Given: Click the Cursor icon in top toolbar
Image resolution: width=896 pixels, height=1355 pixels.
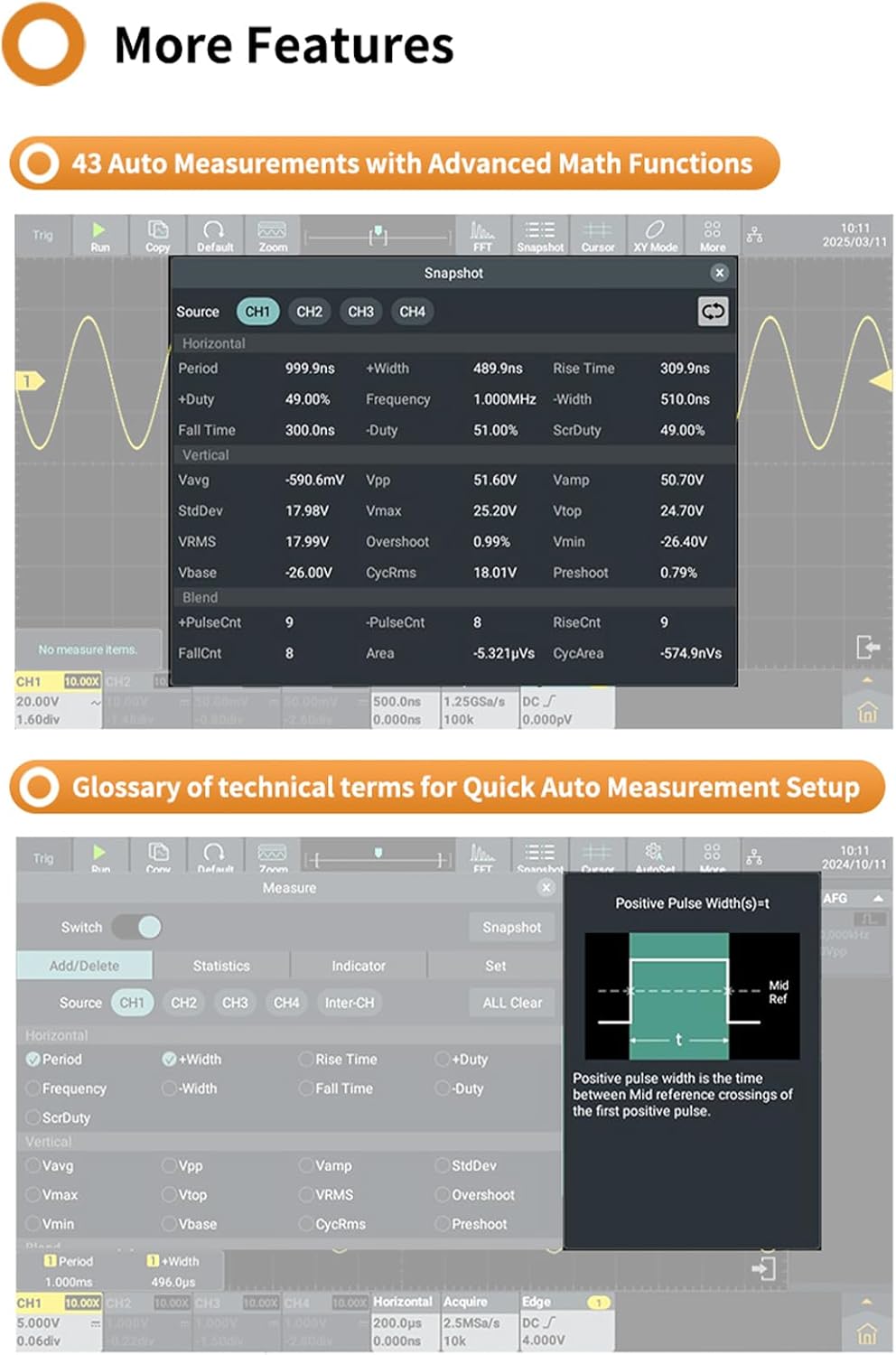Looking at the screenshot, I should click(x=597, y=235).
